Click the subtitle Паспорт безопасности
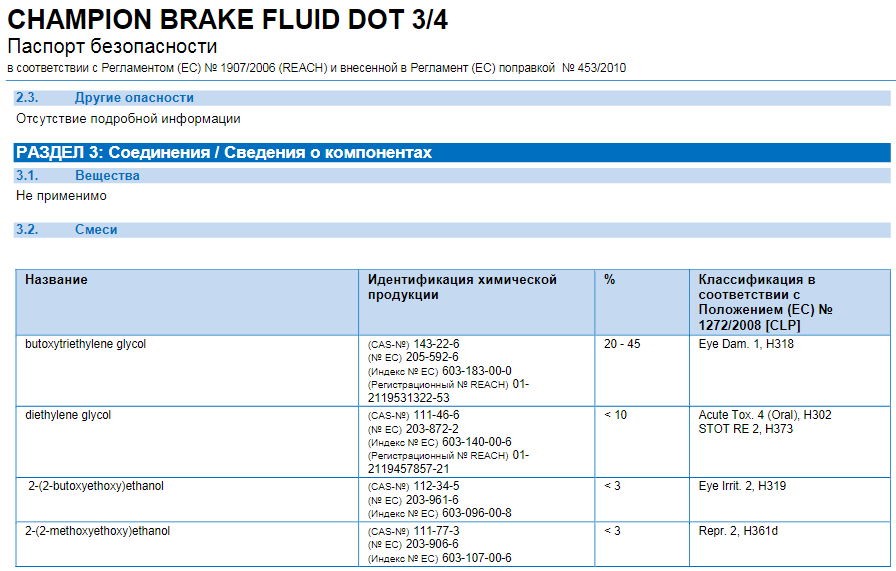Viewport: 896px width, 571px height. pyautogui.click(x=112, y=46)
